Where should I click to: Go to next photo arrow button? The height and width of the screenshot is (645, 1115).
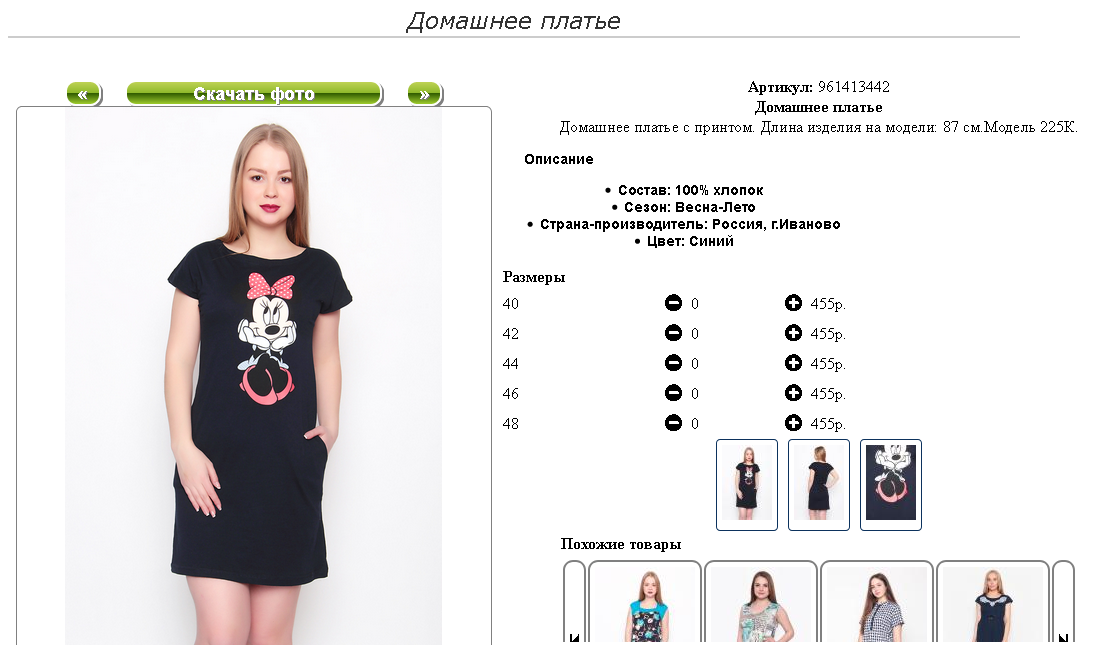425,94
